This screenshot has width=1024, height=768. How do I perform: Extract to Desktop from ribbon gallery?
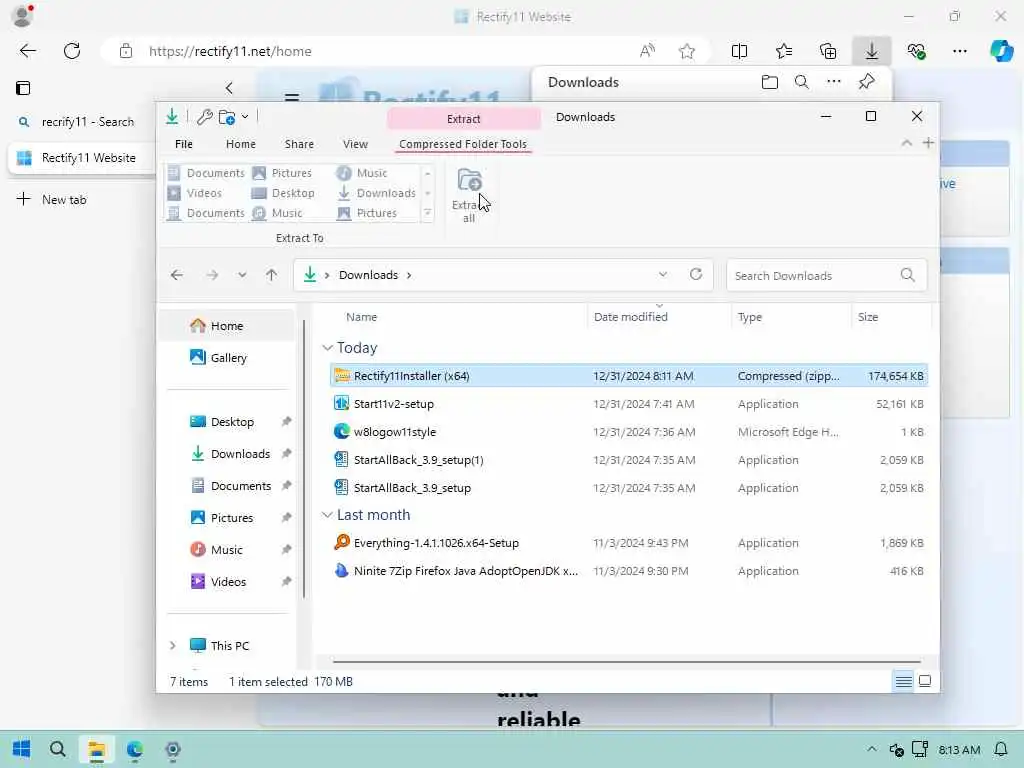tap(285, 193)
